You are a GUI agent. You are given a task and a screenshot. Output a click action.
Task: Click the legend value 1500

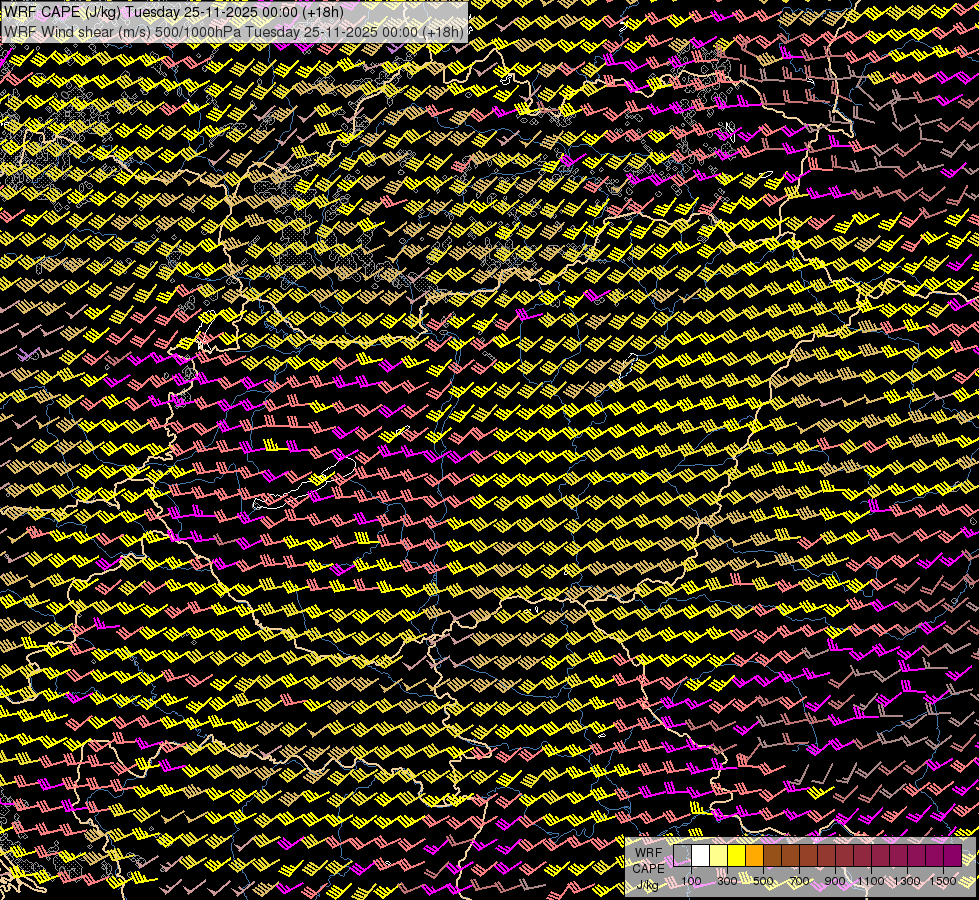[943, 881]
